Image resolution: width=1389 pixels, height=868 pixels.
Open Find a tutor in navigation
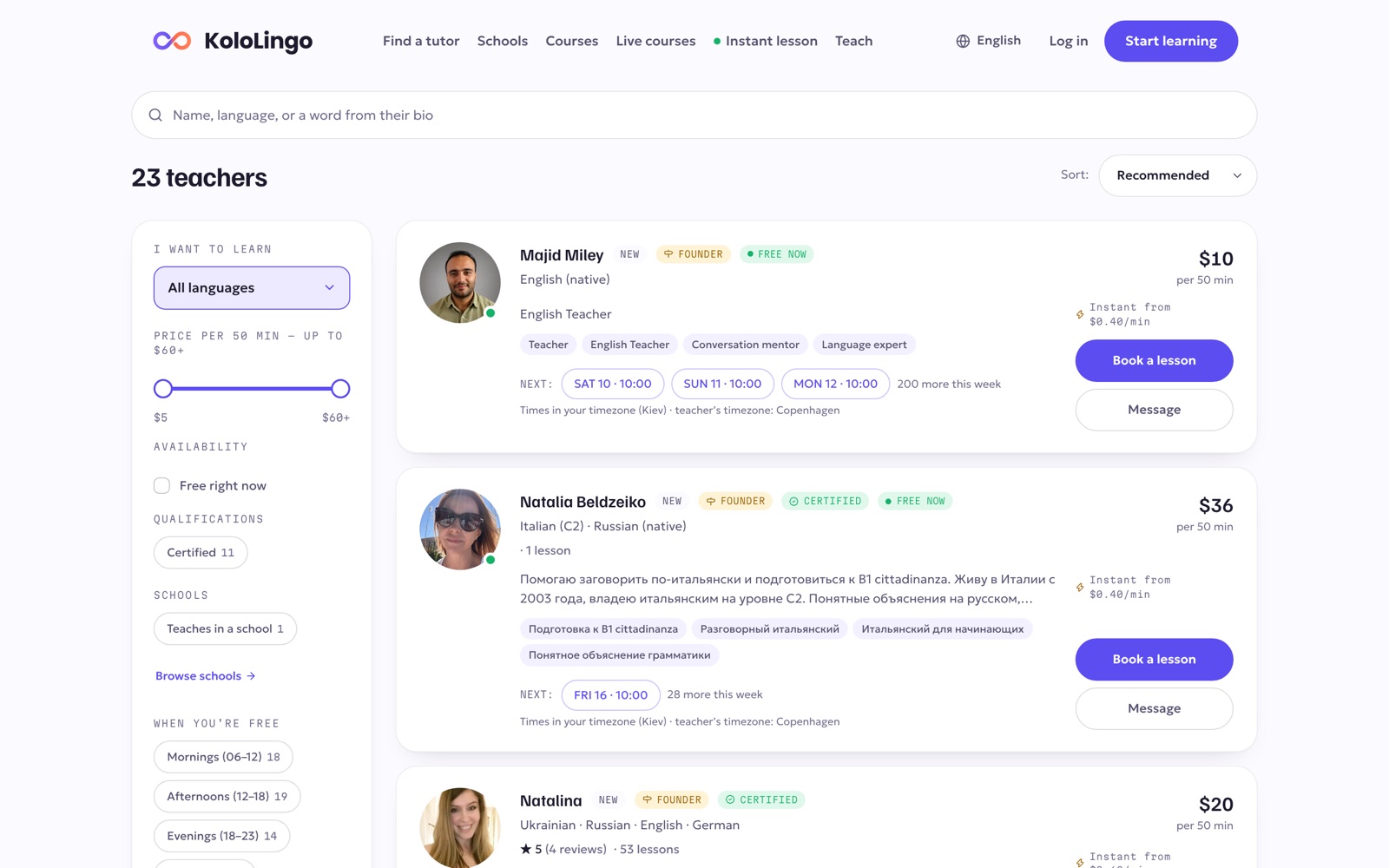pyautogui.click(x=421, y=41)
